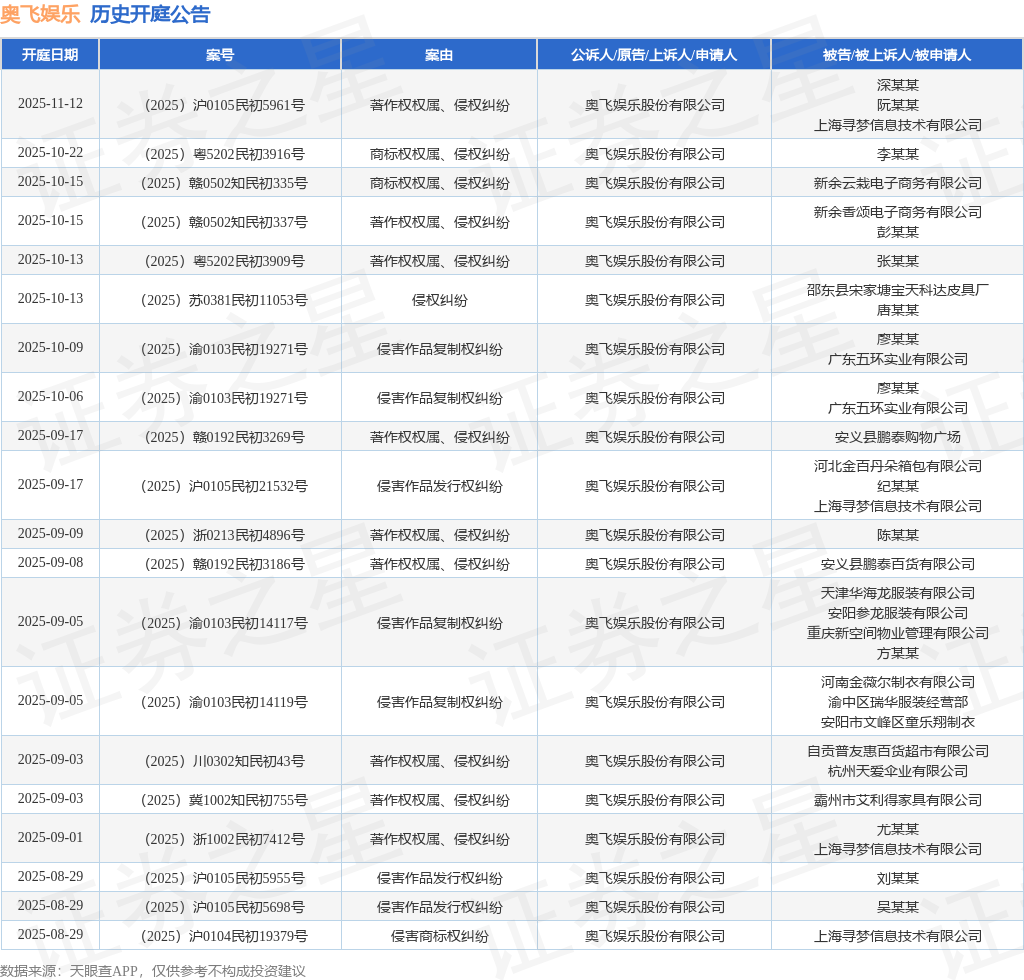
Task: Click the 被告/被上诉人/被申请人 header
Action: (897, 55)
